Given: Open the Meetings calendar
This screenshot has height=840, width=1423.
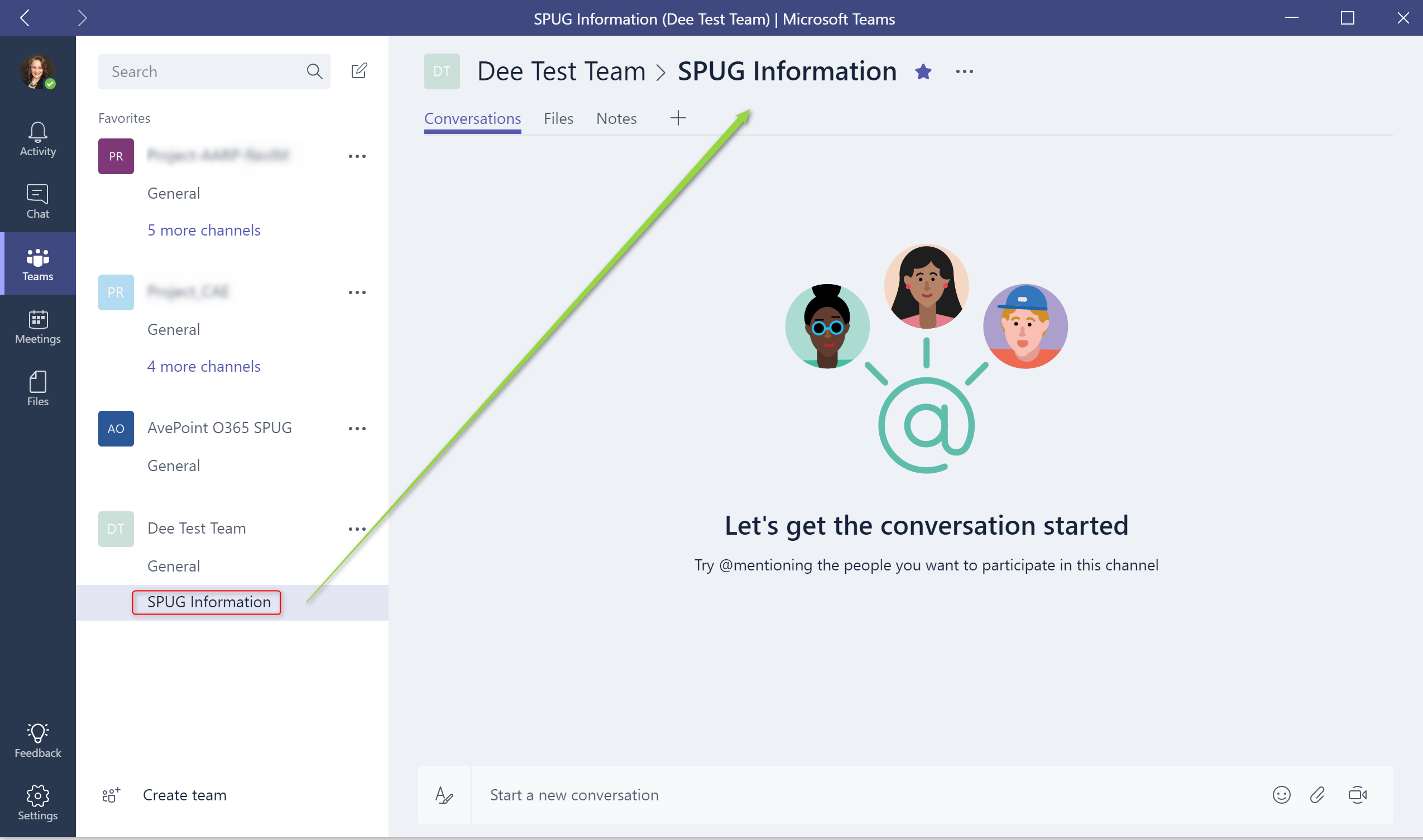Looking at the screenshot, I should (37, 327).
